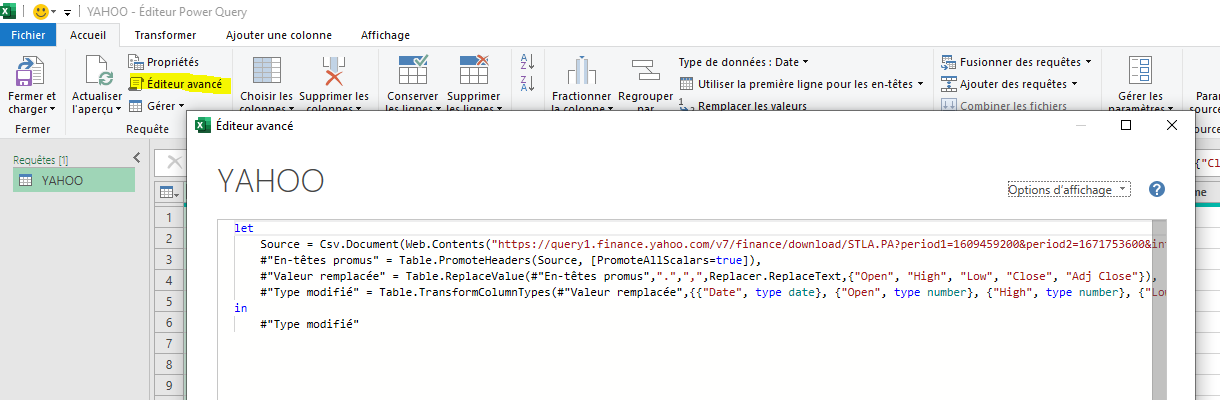Sort ascending with A-Z icon
This screenshot has height=400, width=1220.
(x=528, y=62)
